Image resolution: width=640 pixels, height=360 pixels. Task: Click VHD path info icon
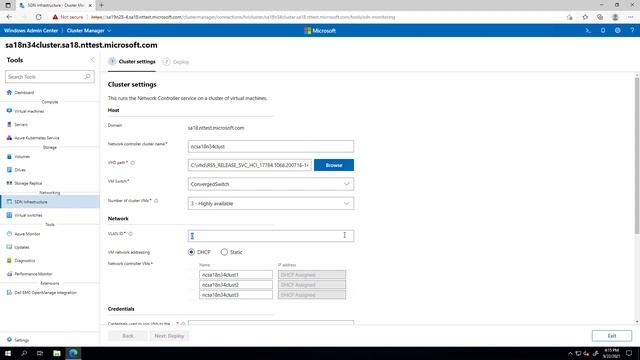tap(133, 163)
